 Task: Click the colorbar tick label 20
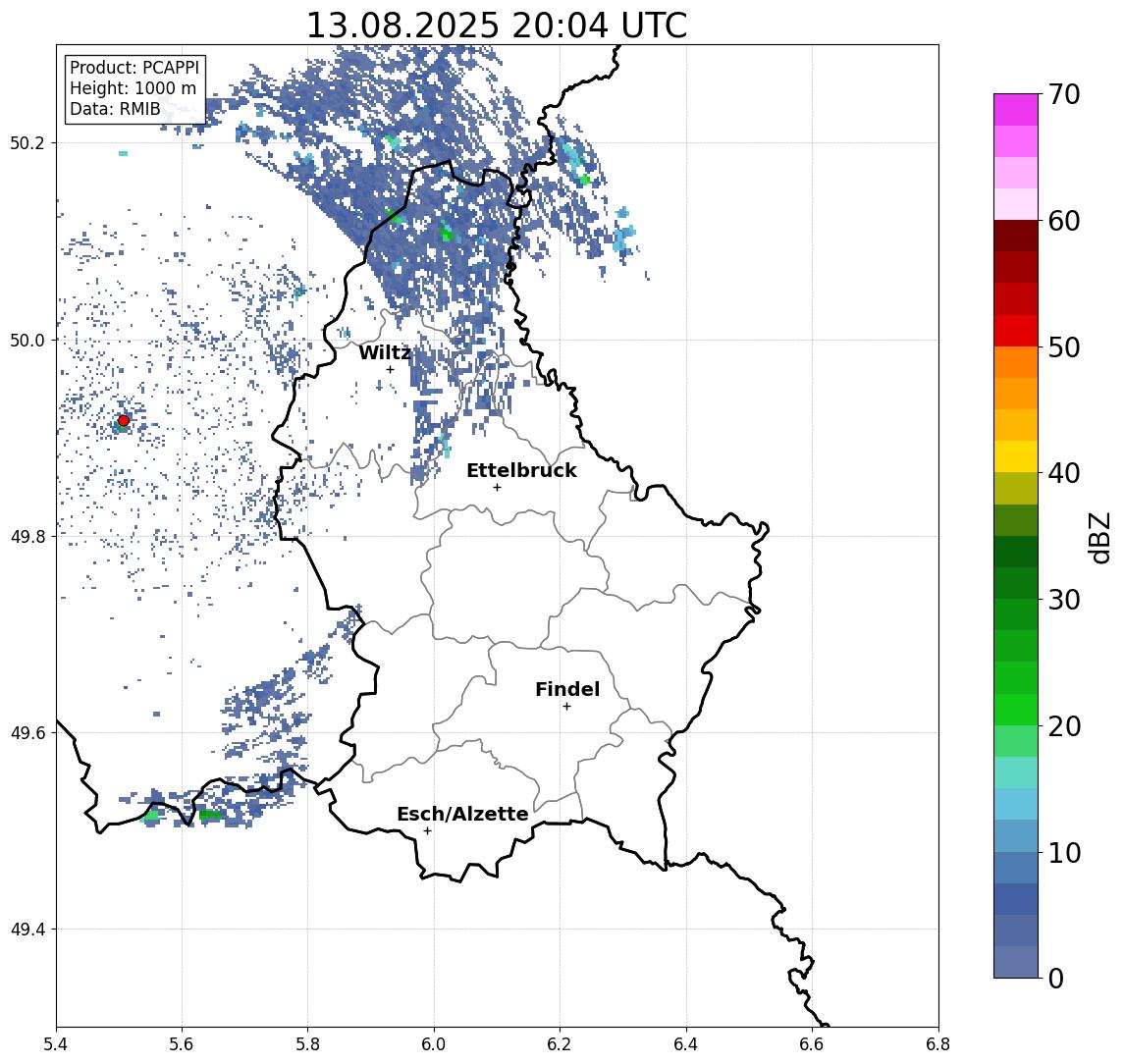pyautogui.click(x=1064, y=725)
